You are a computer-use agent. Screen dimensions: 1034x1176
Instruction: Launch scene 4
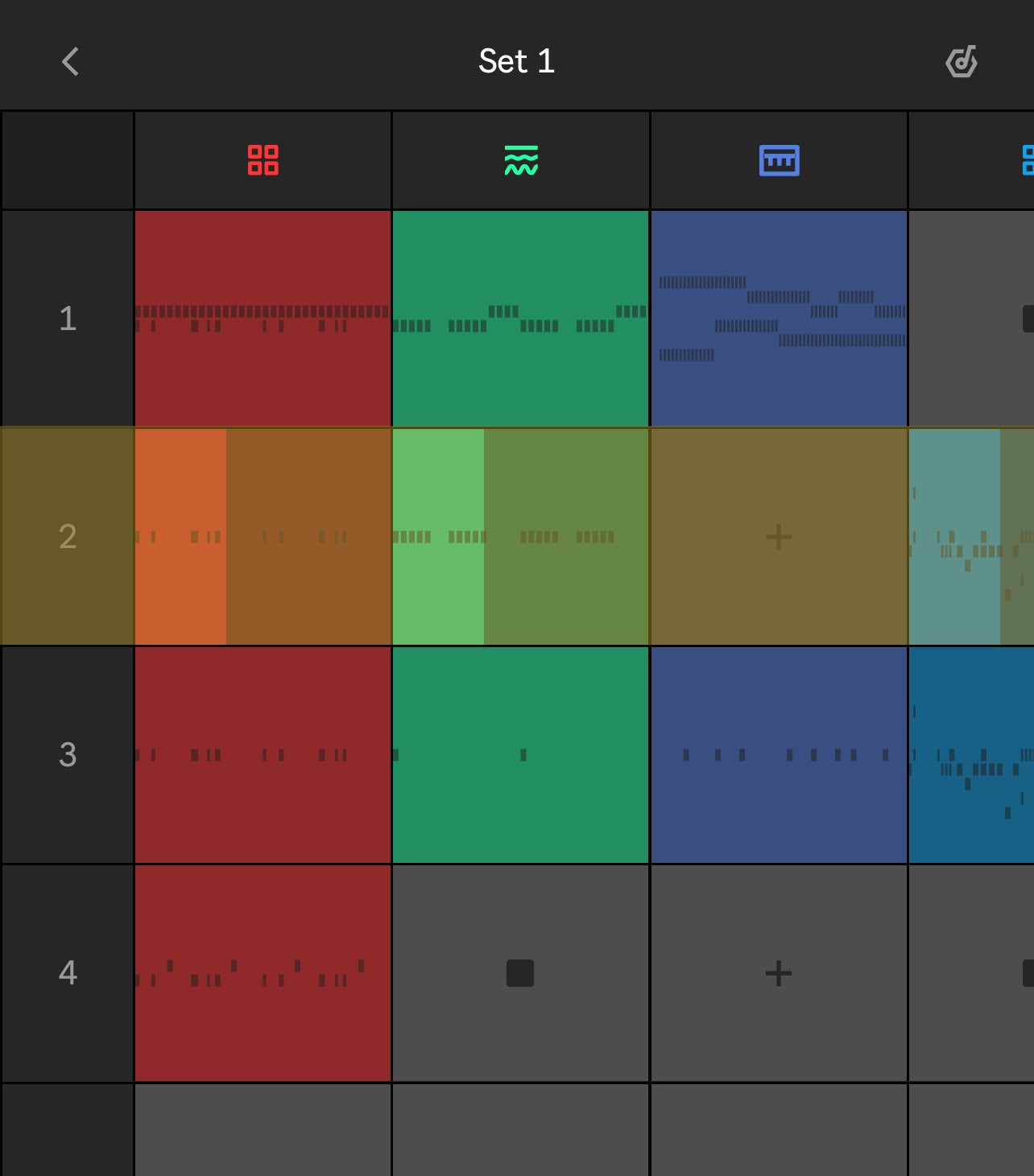tap(68, 973)
